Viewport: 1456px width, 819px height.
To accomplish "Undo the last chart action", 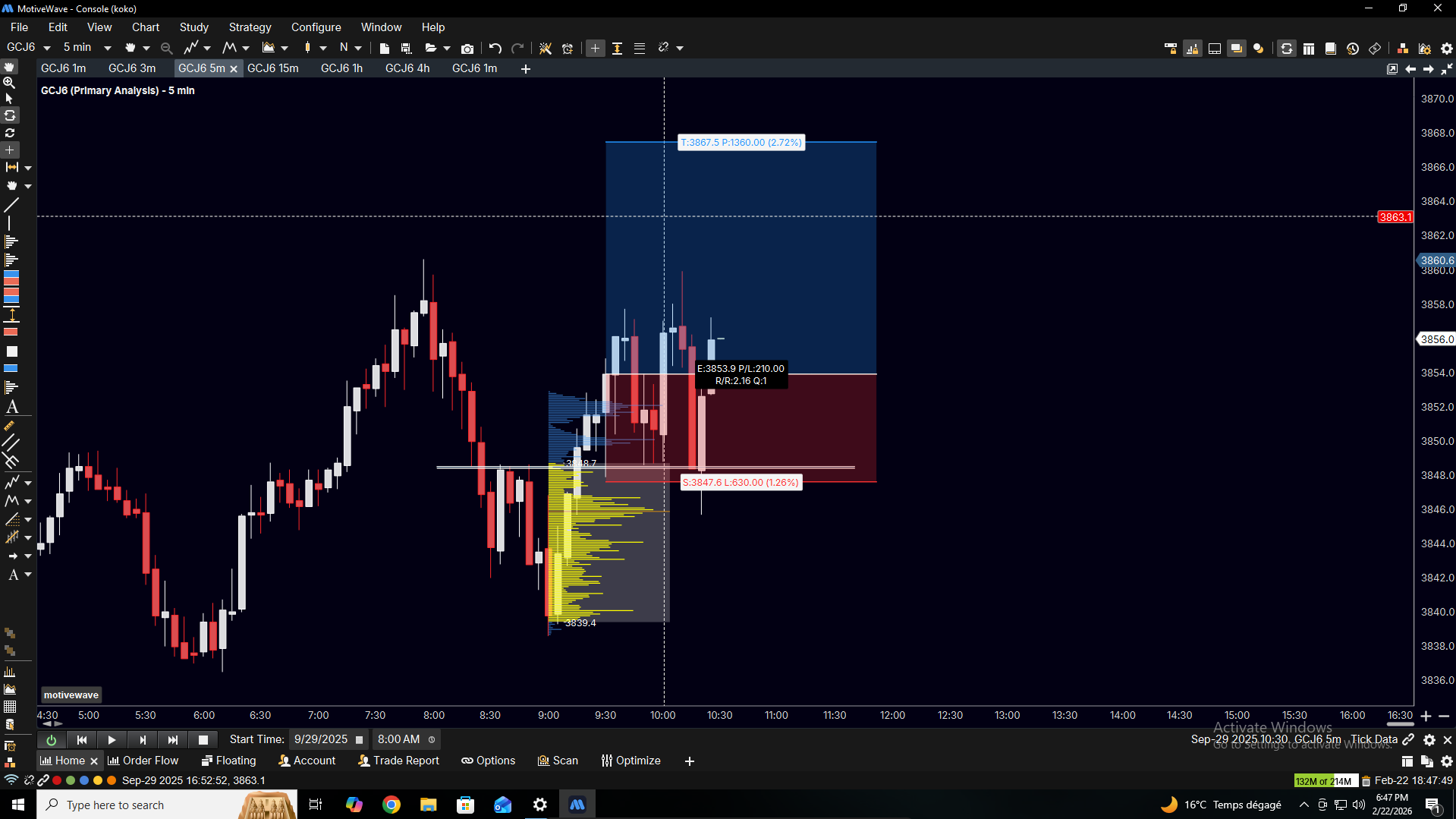I will (x=495, y=48).
